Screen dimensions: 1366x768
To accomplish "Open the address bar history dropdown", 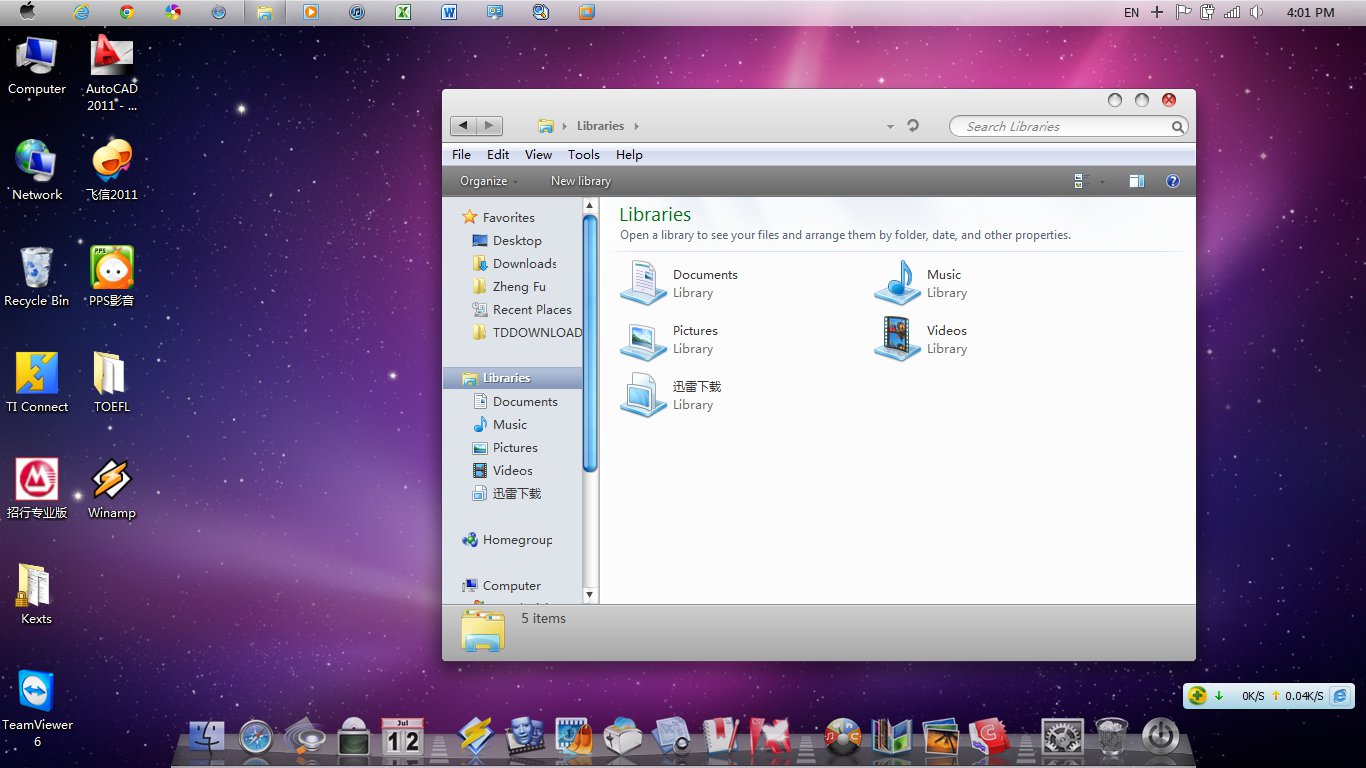I will (x=890, y=127).
